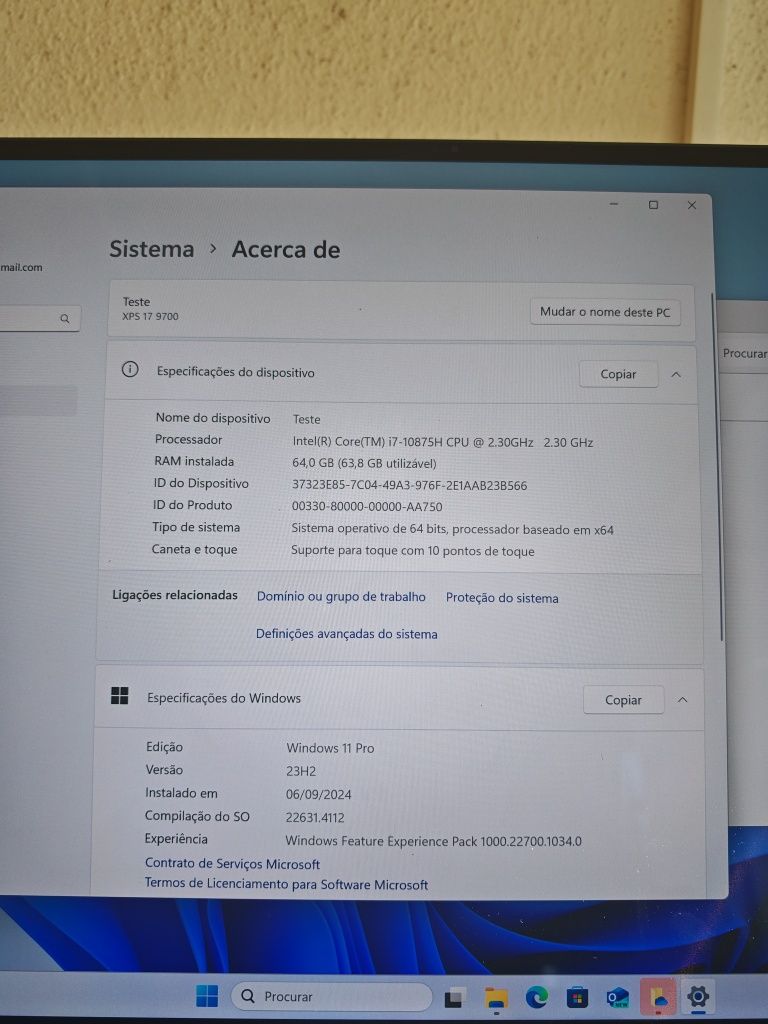This screenshot has width=768, height=1024.
Task: Click the Acerca de page title
Action: coord(286,249)
